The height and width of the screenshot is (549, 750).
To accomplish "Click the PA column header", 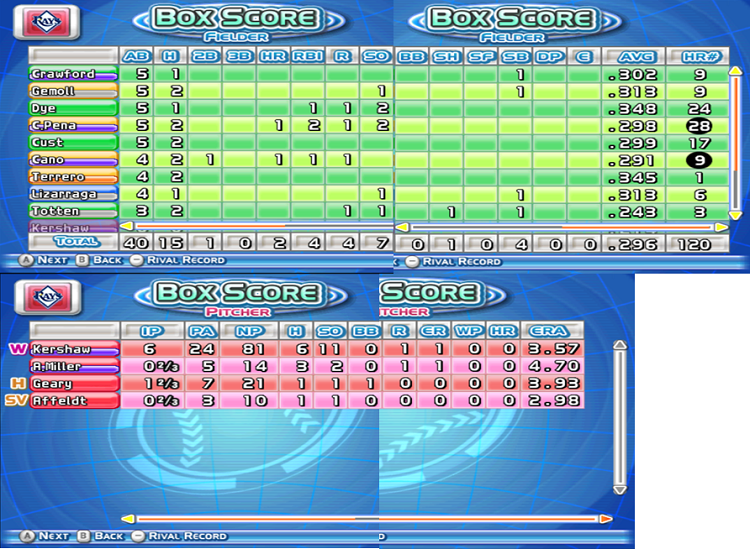I will coord(203,331).
